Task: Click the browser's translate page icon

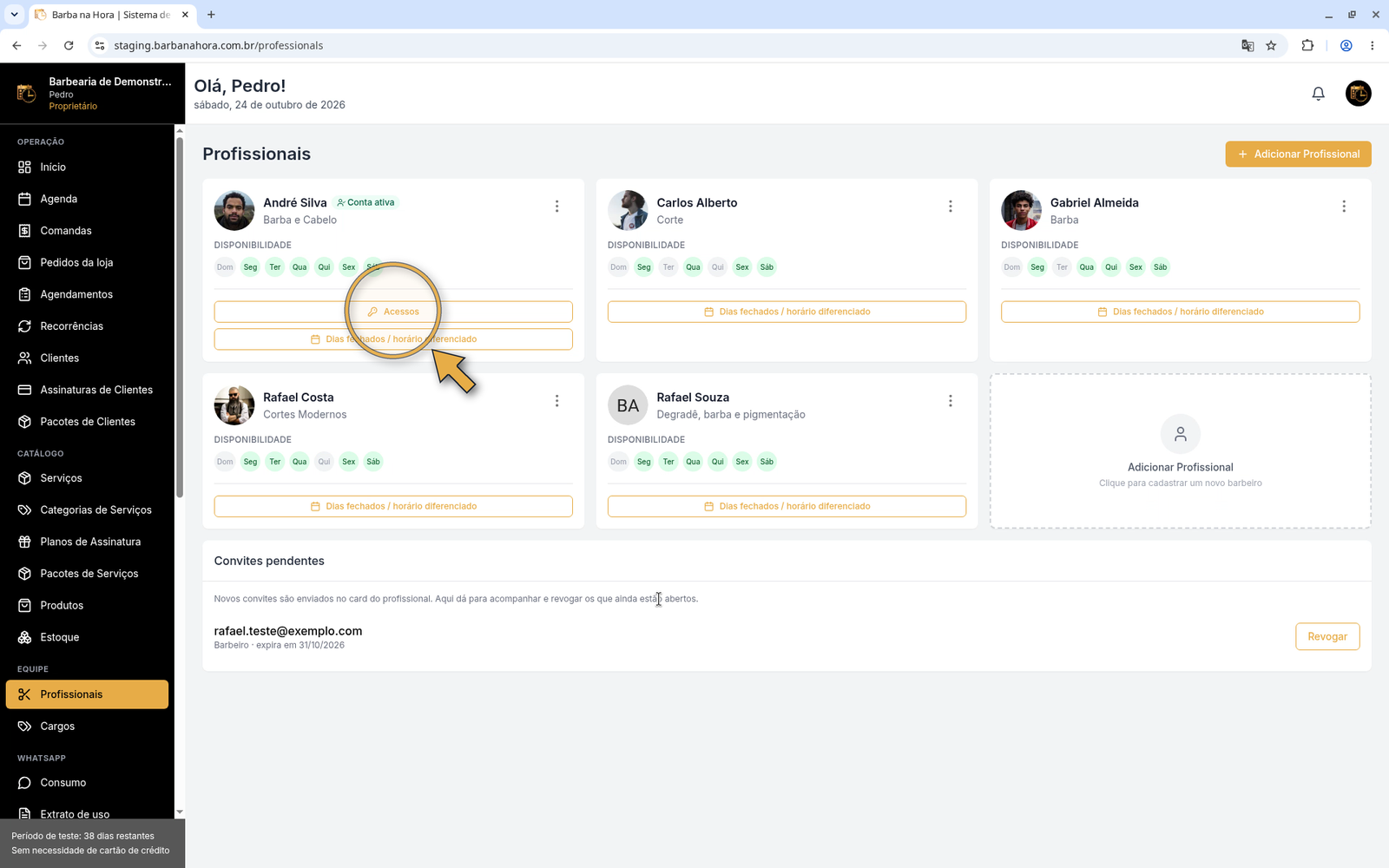Action: click(x=1247, y=46)
